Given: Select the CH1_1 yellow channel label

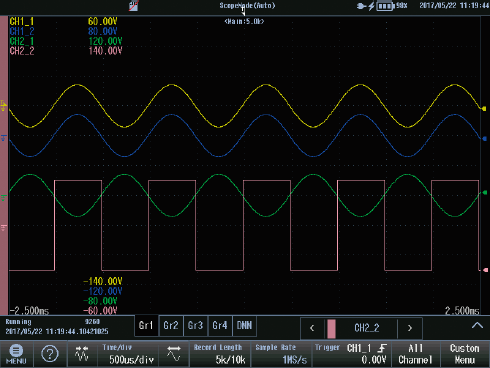Looking at the screenshot, I should 22,22.
